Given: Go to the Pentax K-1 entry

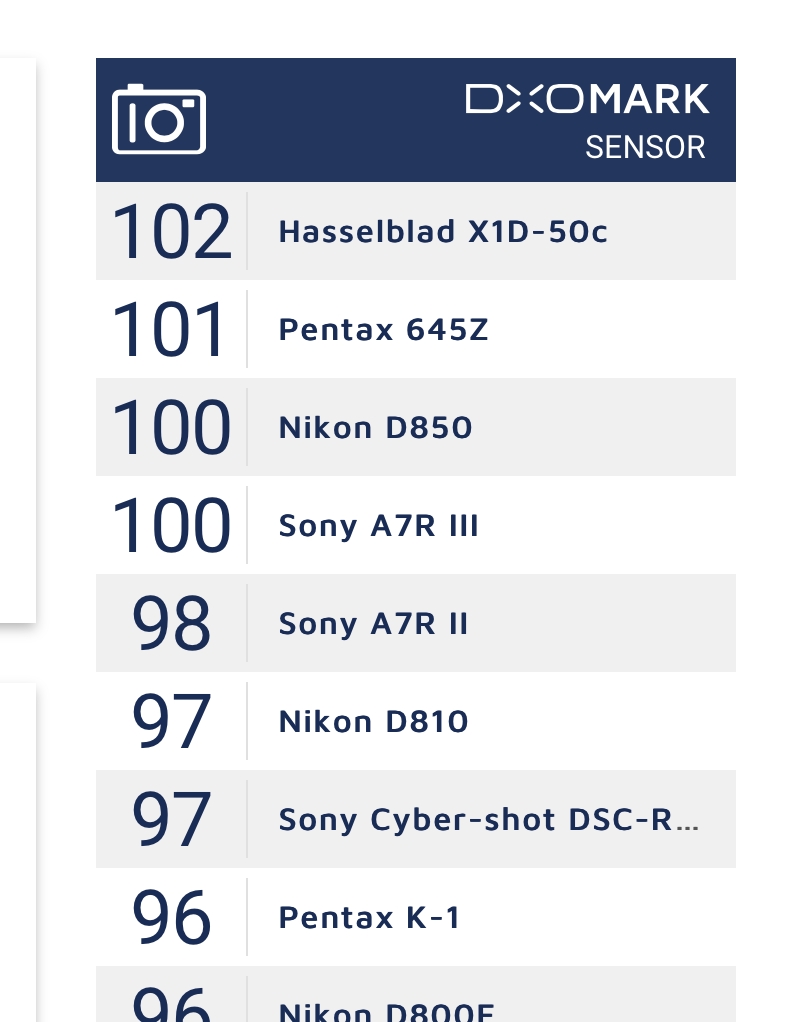Looking at the screenshot, I should [370, 918].
